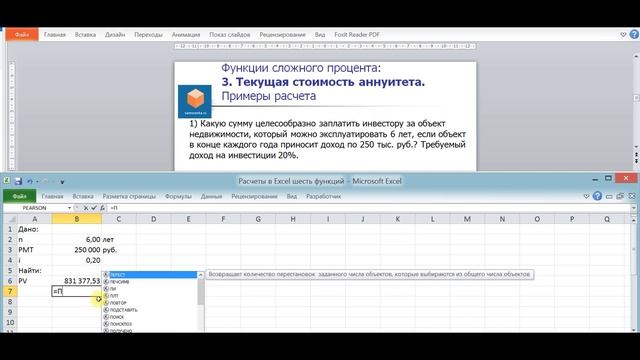Image resolution: width=640 pixels, height=360 pixels.
Task: Open Показ слайдов tab in PowerPoint
Action: click(229, 35)
